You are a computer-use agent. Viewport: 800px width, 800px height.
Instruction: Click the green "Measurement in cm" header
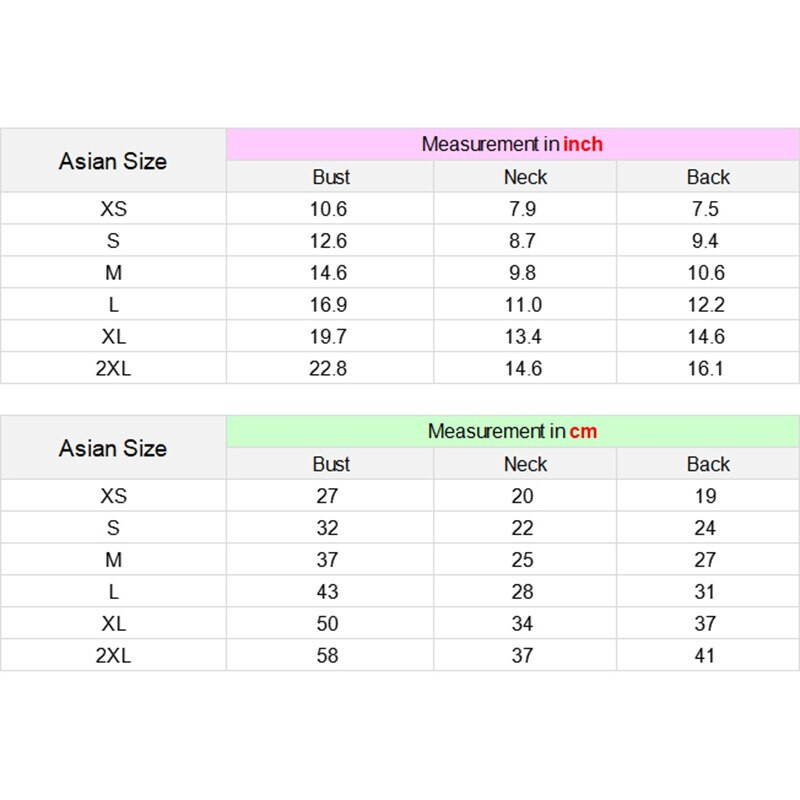(512, 431)
